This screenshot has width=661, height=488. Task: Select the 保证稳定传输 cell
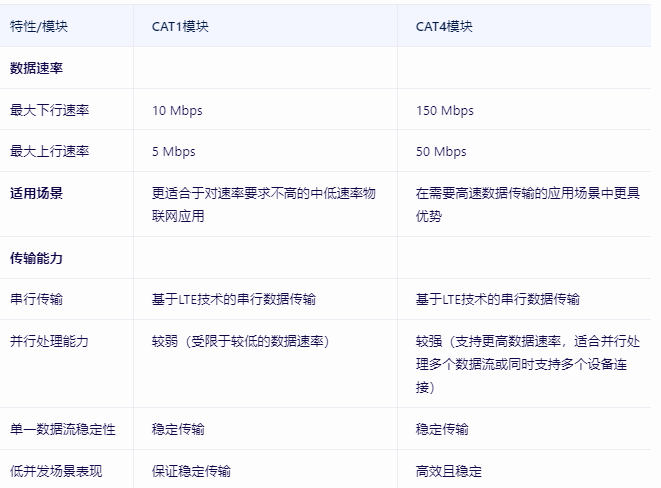[191, 470]
